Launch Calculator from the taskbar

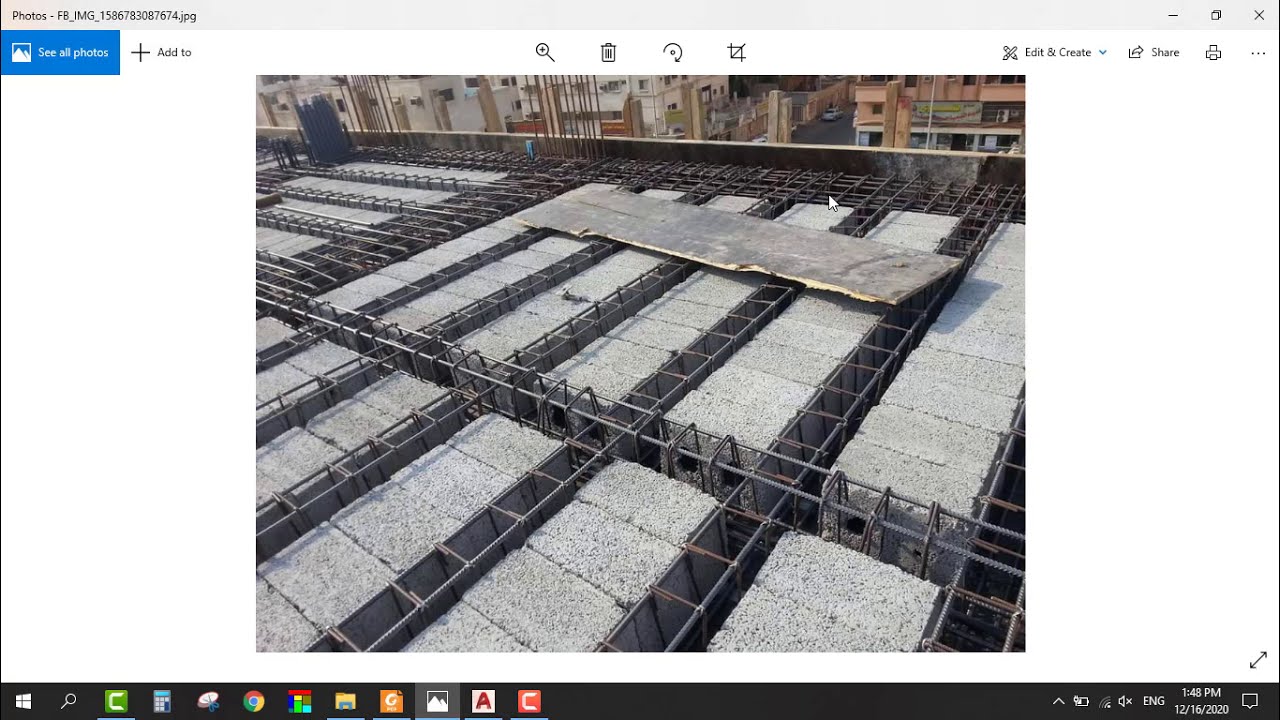[x=162, y=701]
